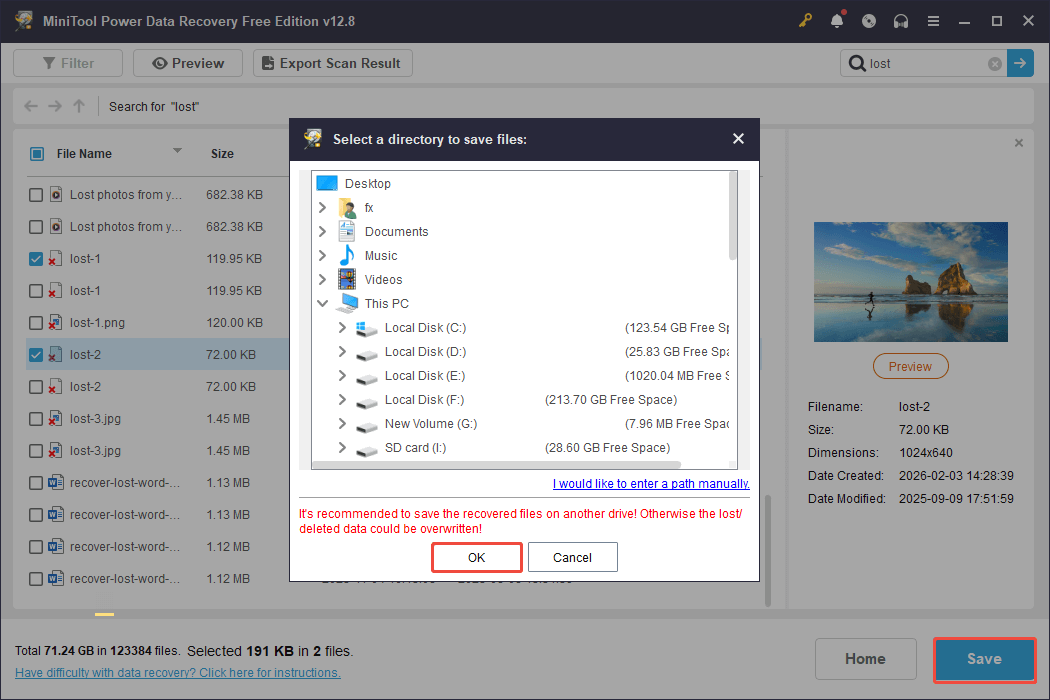1050x700 pixels.
Task: Open feedback using the headphones icon
Action: click(901, 20)
